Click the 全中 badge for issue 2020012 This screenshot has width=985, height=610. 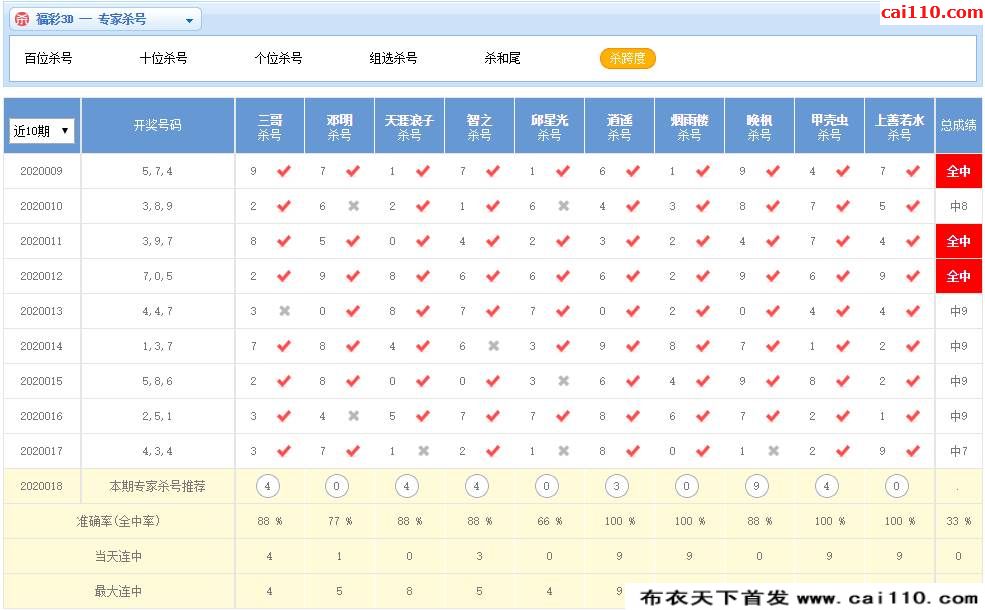(959, 276)
